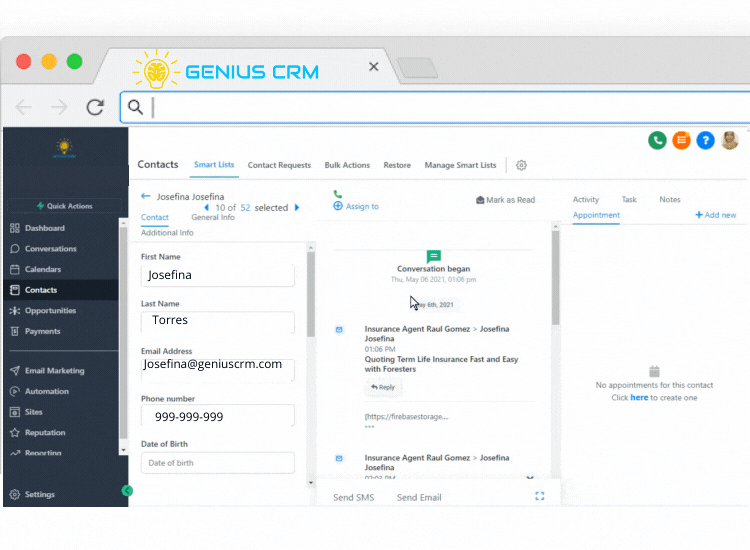Collapse sidebar with green chevron button

coord(127,491)
